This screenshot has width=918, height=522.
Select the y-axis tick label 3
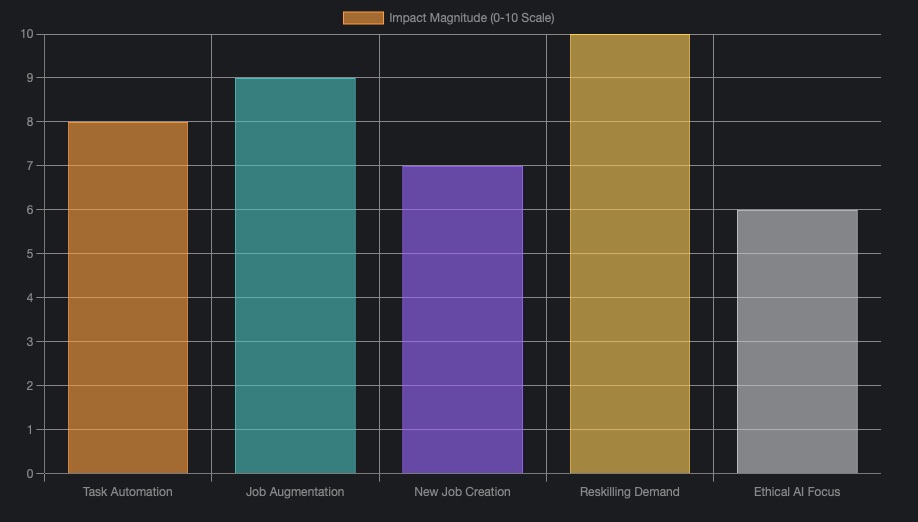29,342
